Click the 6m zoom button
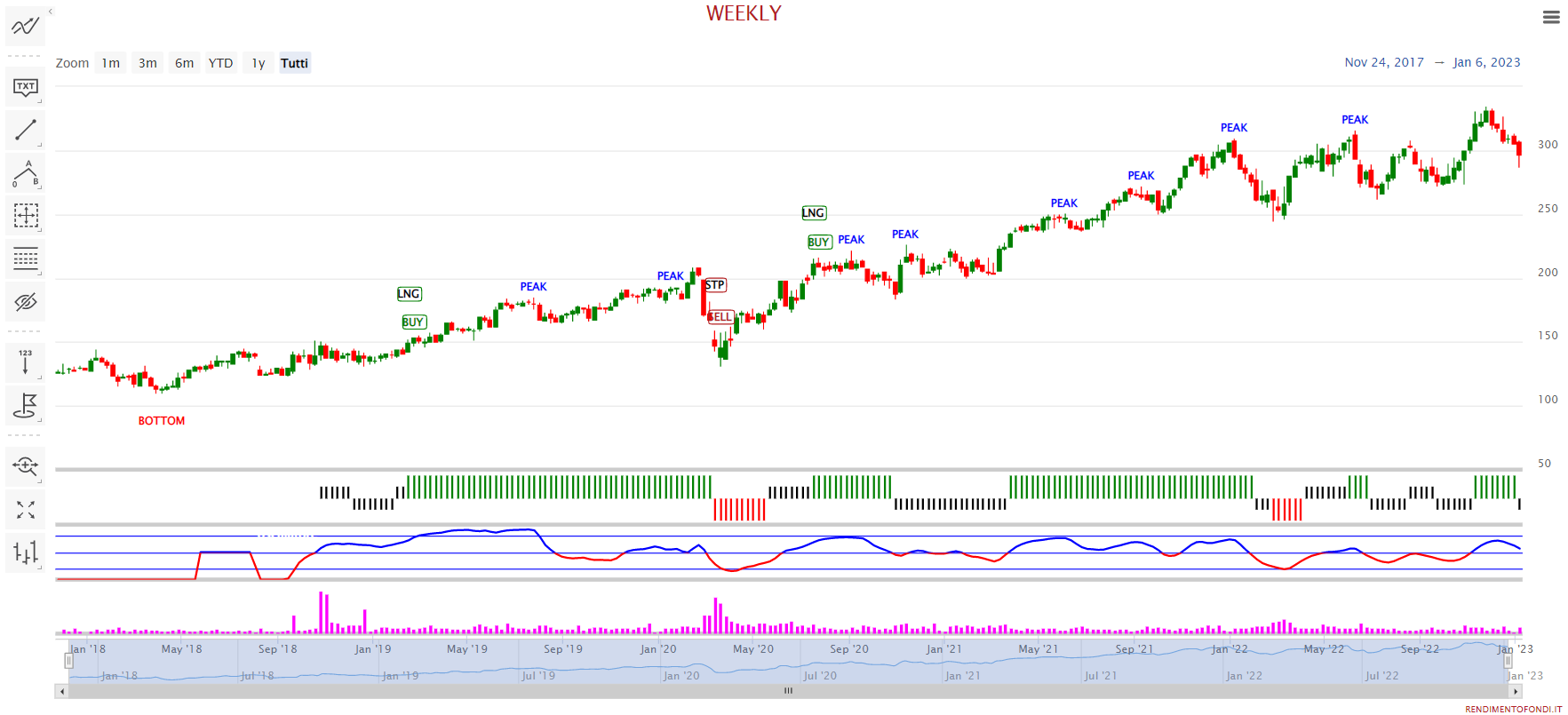The height and width of the screenshot is (715, 1568). pos(184,63)
